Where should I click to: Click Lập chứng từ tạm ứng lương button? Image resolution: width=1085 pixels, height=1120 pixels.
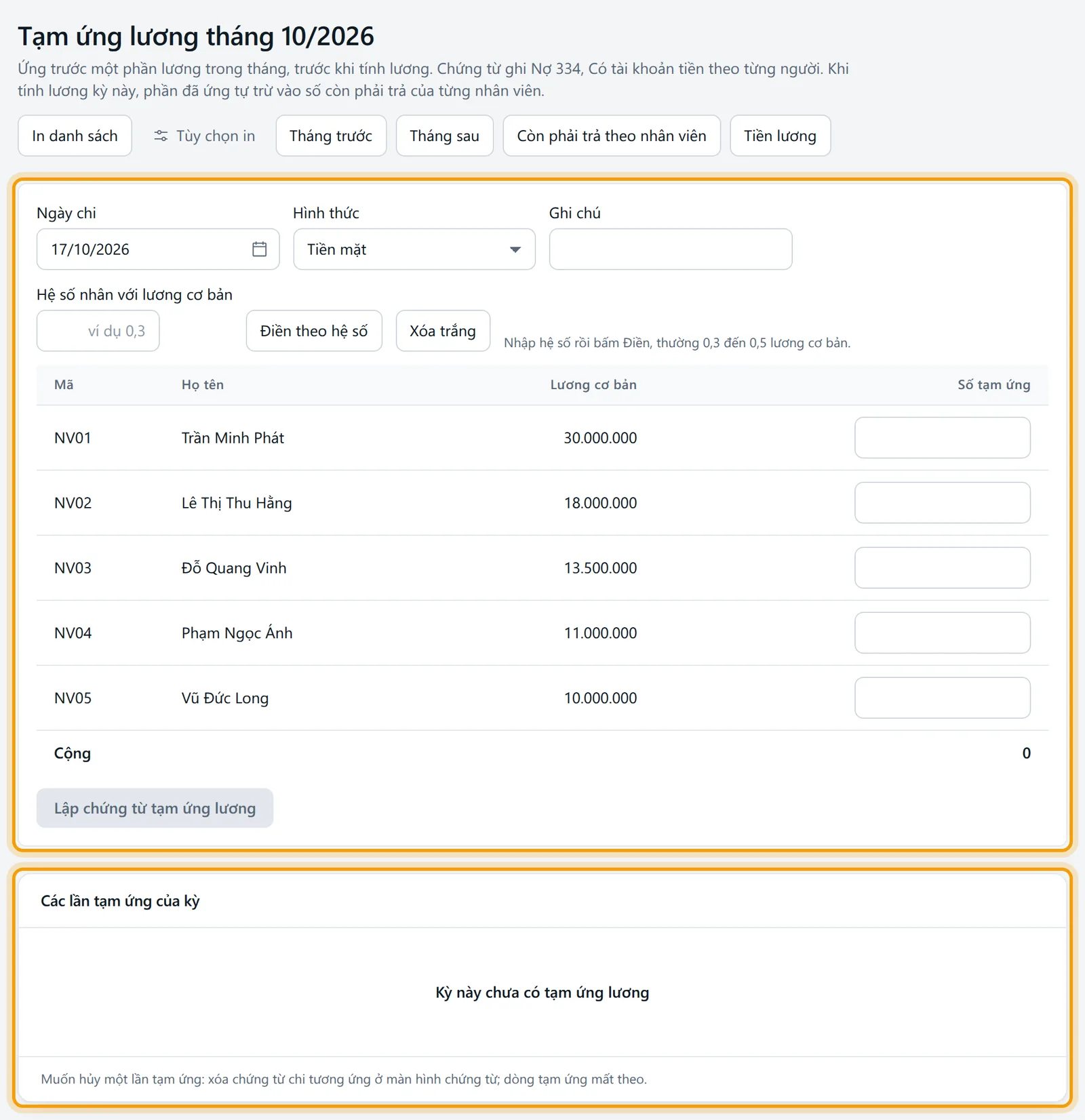(x=155, y=808)
